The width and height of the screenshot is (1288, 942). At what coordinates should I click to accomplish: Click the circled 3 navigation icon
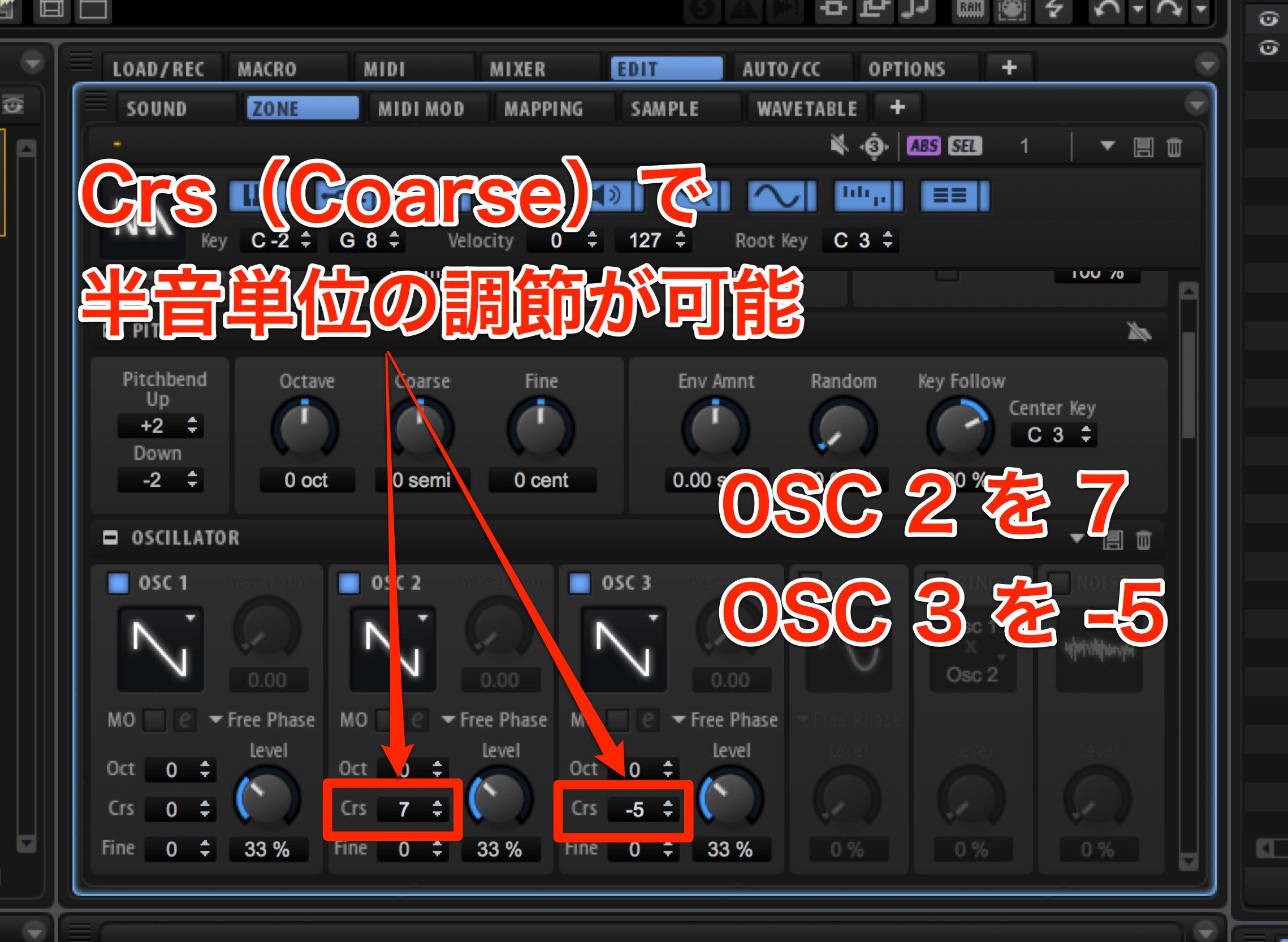(874, 147)
